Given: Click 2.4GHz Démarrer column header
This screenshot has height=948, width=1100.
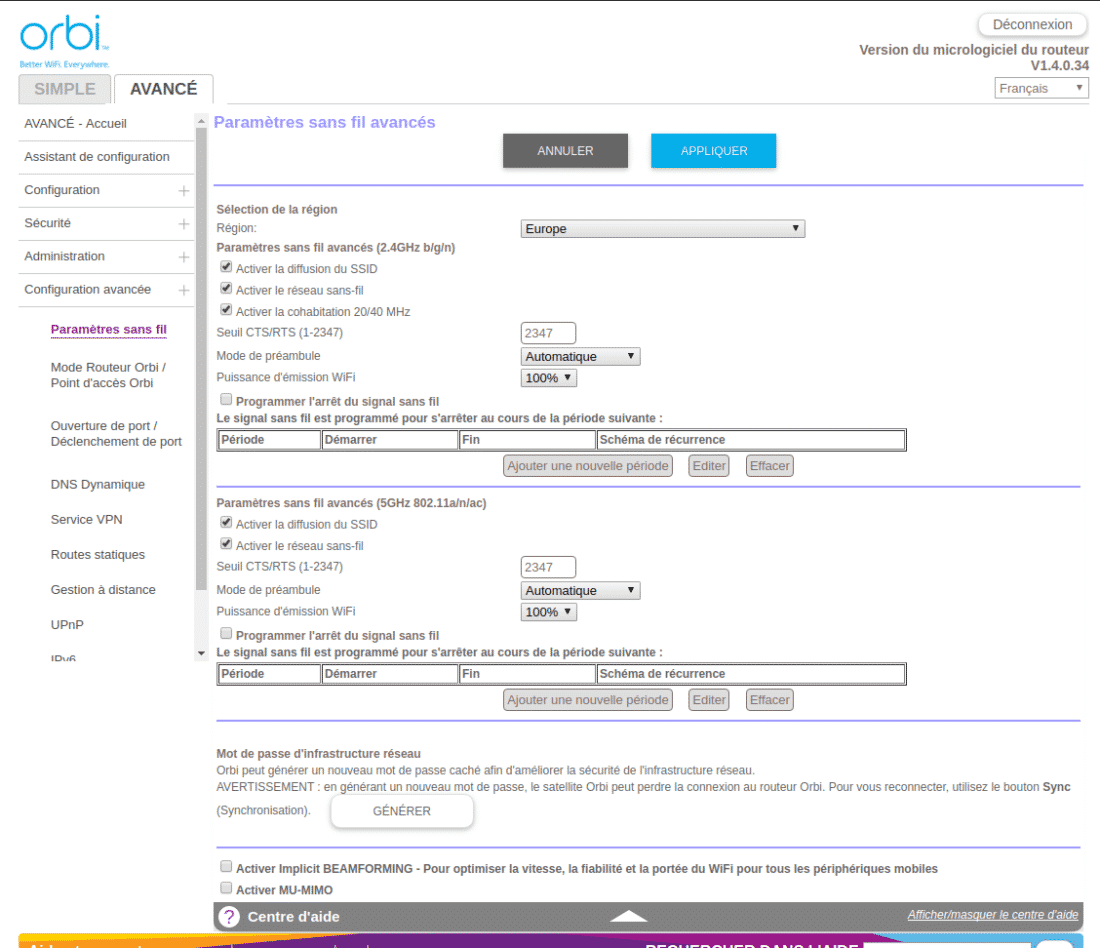Looking at the screenshot, I should click(389, 440).
